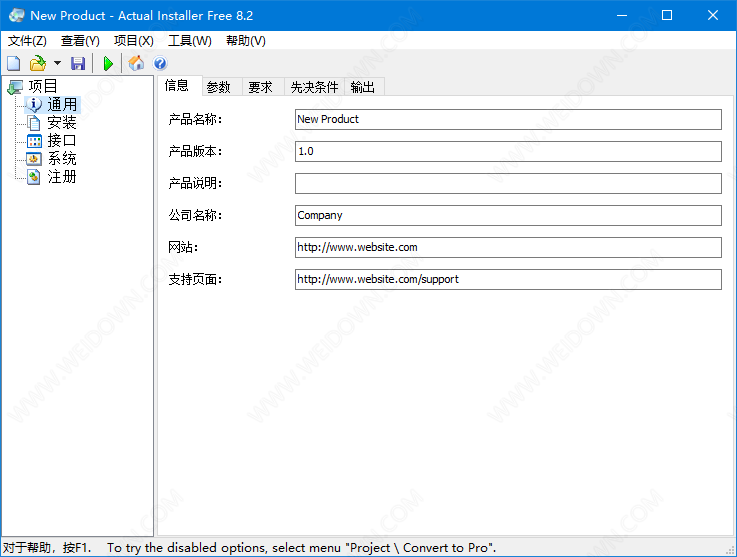Select 通用 in the project tree
The width and height of the screenshot is (737, 557).
tap(62, 104)
